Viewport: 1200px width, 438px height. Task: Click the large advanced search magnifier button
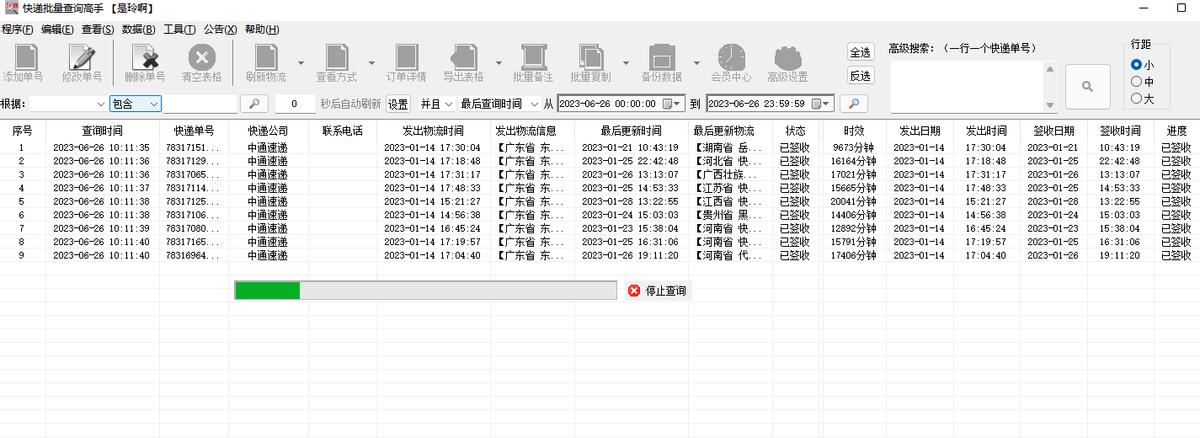coord(1087,87)
